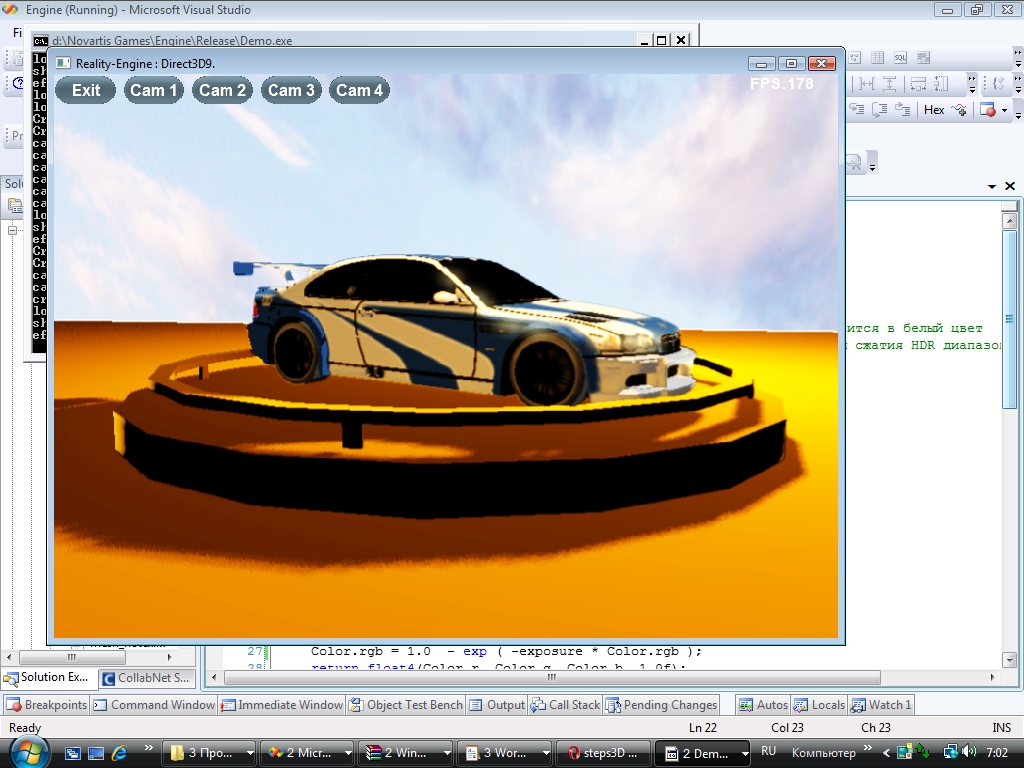Click the RU language indicator
The image size is (1024, 768).
pos(769,751)
